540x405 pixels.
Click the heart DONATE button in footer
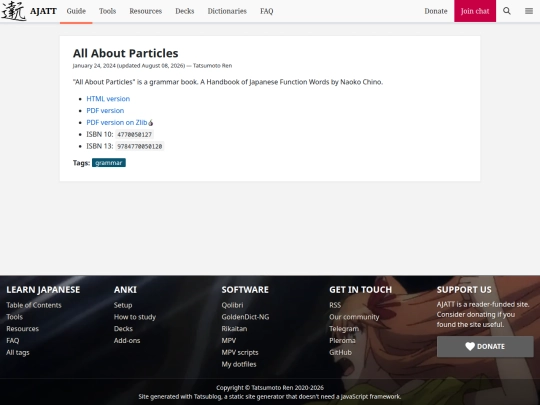click(x=485, y=346)
